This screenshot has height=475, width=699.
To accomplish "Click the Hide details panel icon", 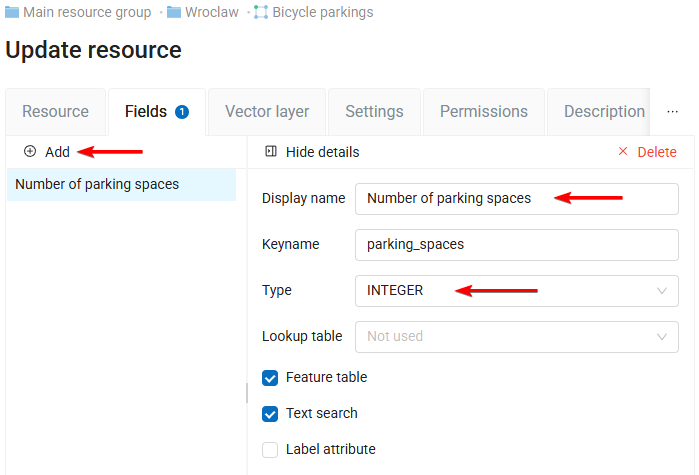I will [271, 152].
